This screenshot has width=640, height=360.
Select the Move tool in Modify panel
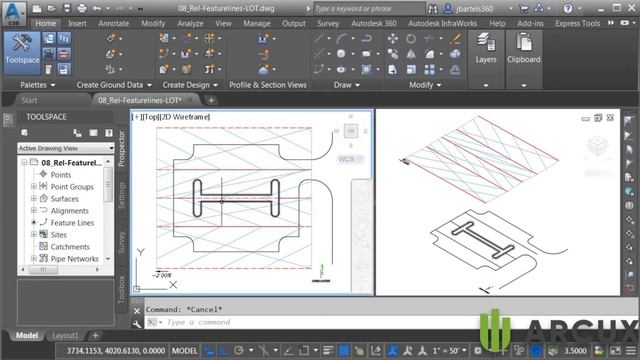click(x=393, y=38)
